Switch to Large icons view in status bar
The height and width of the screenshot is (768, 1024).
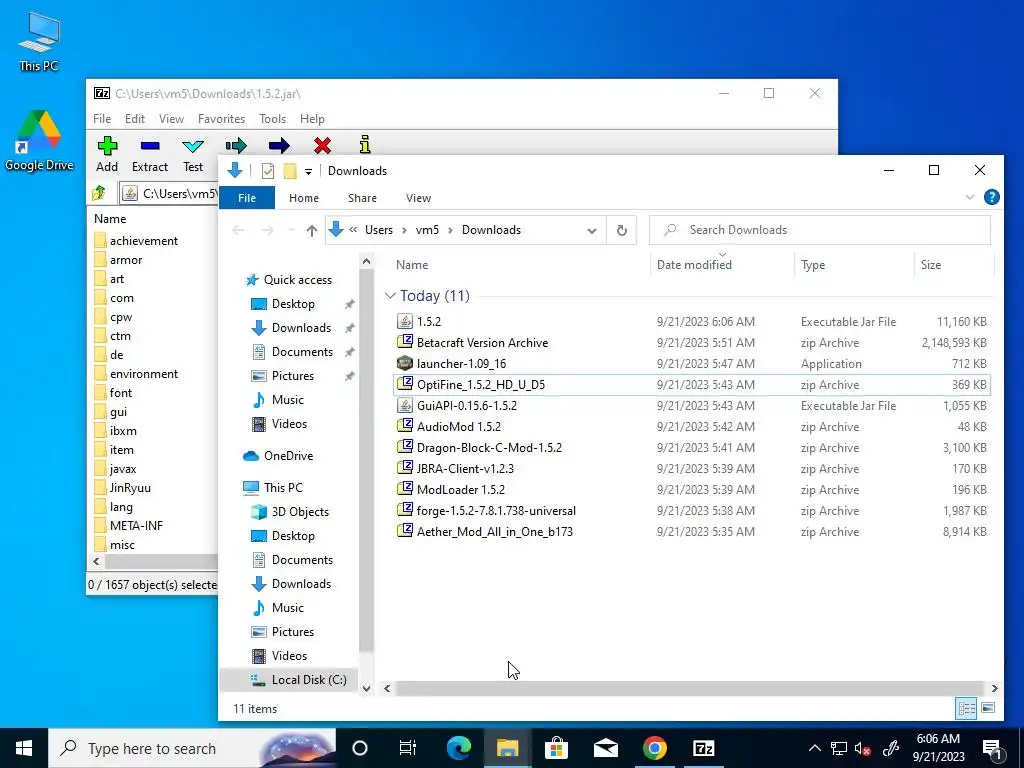[x=988, y=708]
